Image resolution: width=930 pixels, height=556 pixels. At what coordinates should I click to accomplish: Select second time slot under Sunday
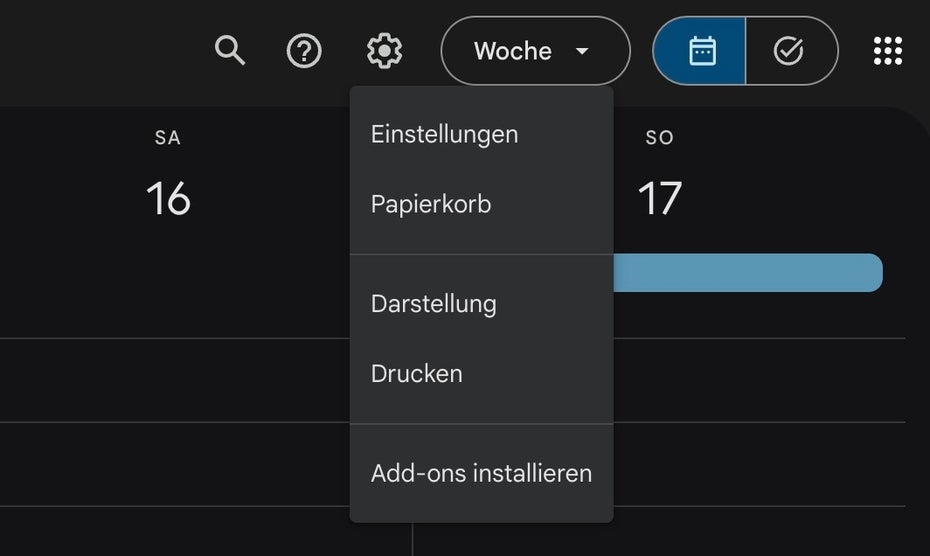(x=759, y=464)
